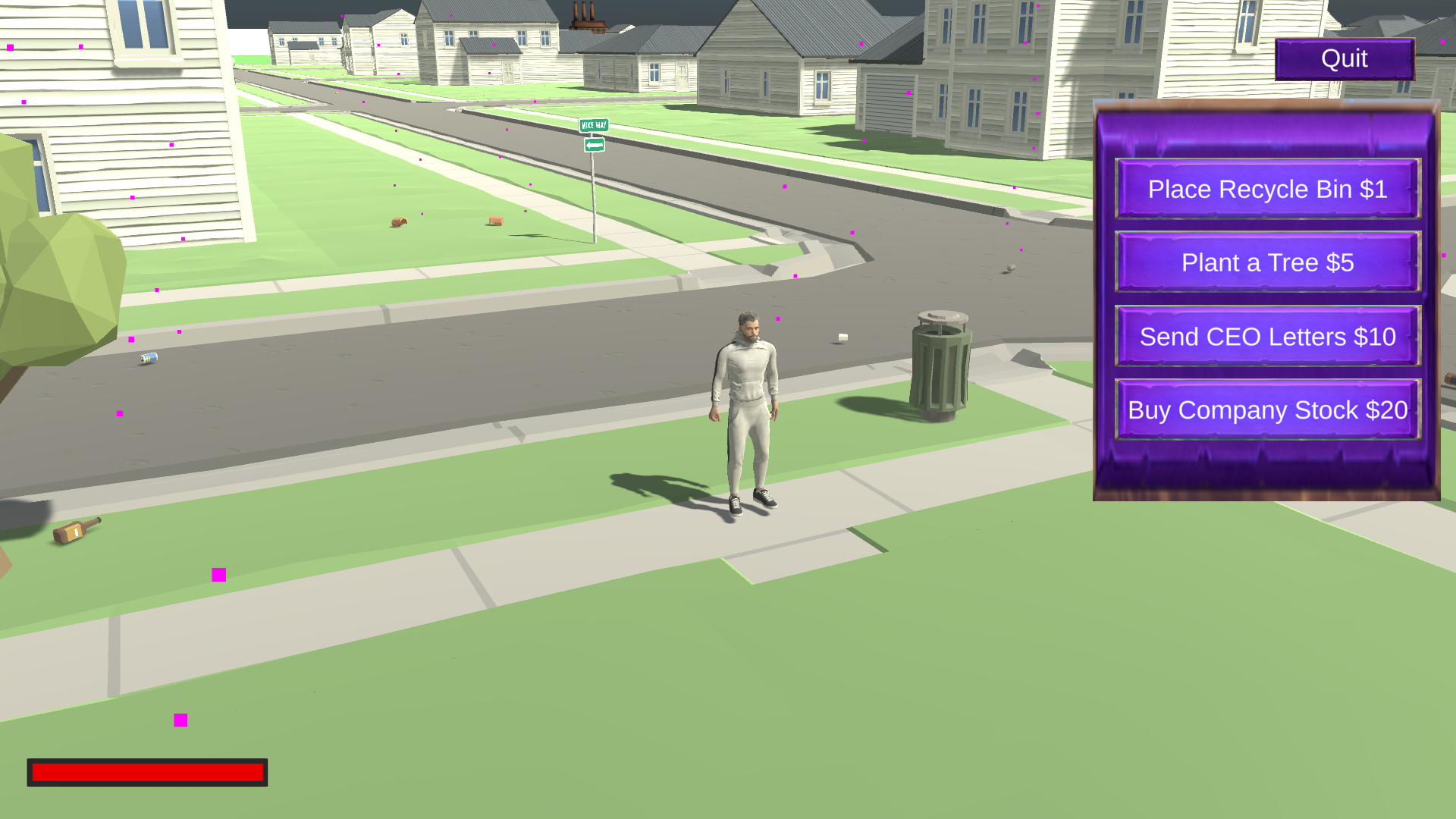
Task: Click the red health bar
Action: tap(147, 772)
